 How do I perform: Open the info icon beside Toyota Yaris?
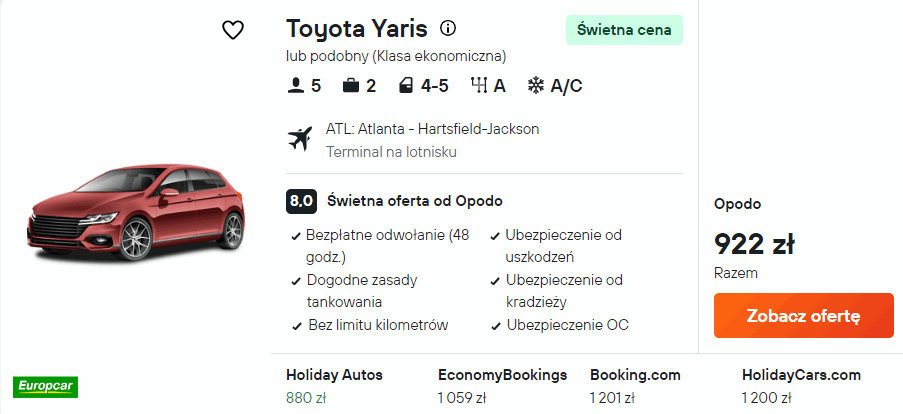(448, 28)
